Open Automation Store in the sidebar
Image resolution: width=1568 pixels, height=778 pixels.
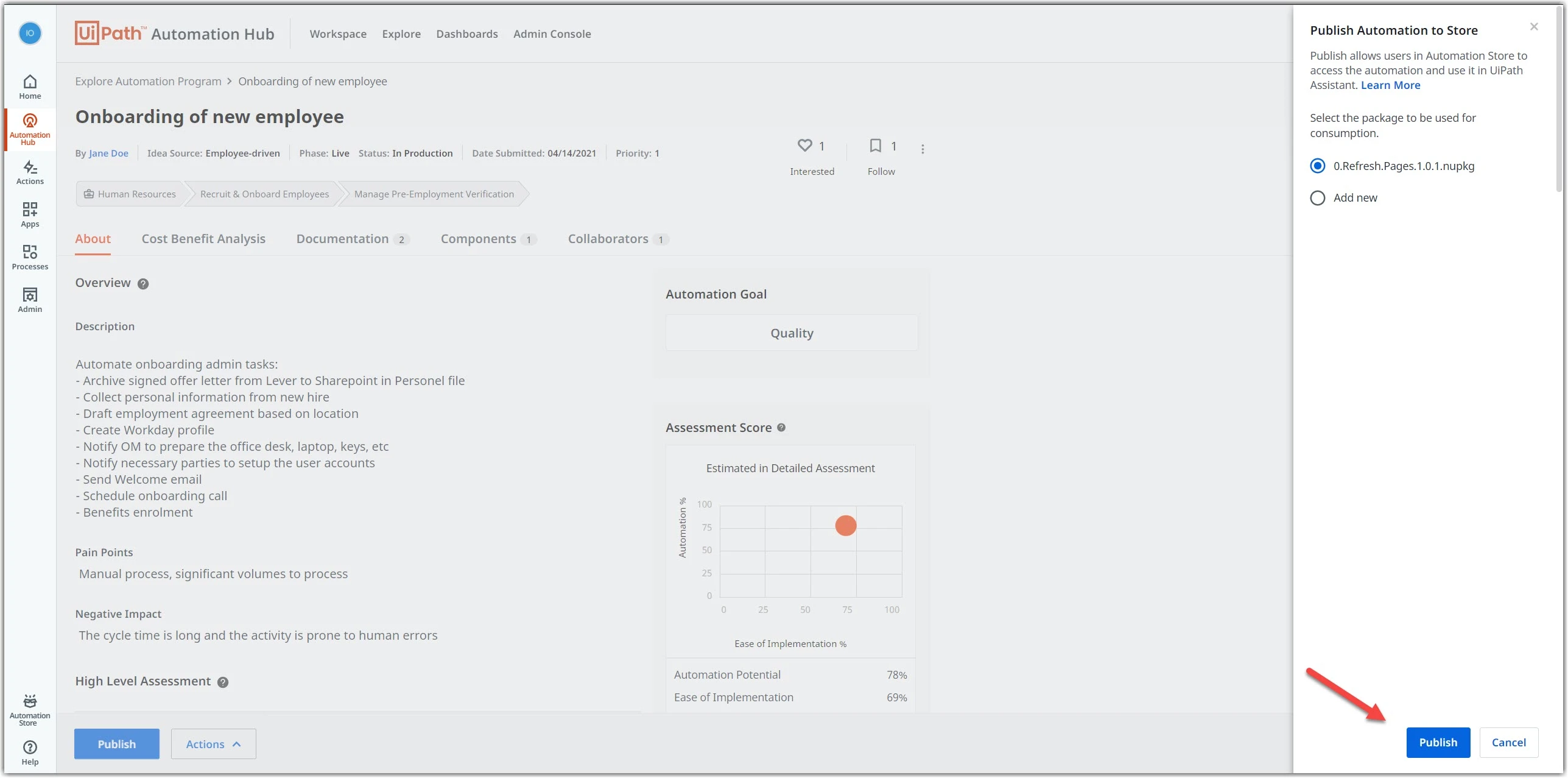pos(30,710)
